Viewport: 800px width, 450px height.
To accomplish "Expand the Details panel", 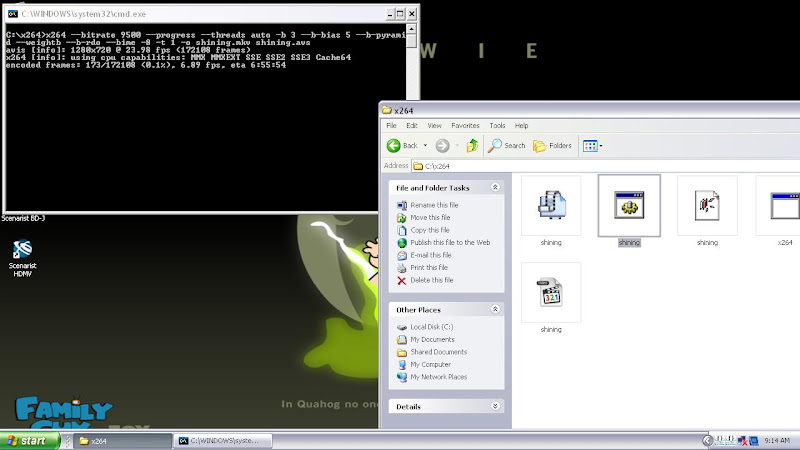I will (x=495, y=406).
